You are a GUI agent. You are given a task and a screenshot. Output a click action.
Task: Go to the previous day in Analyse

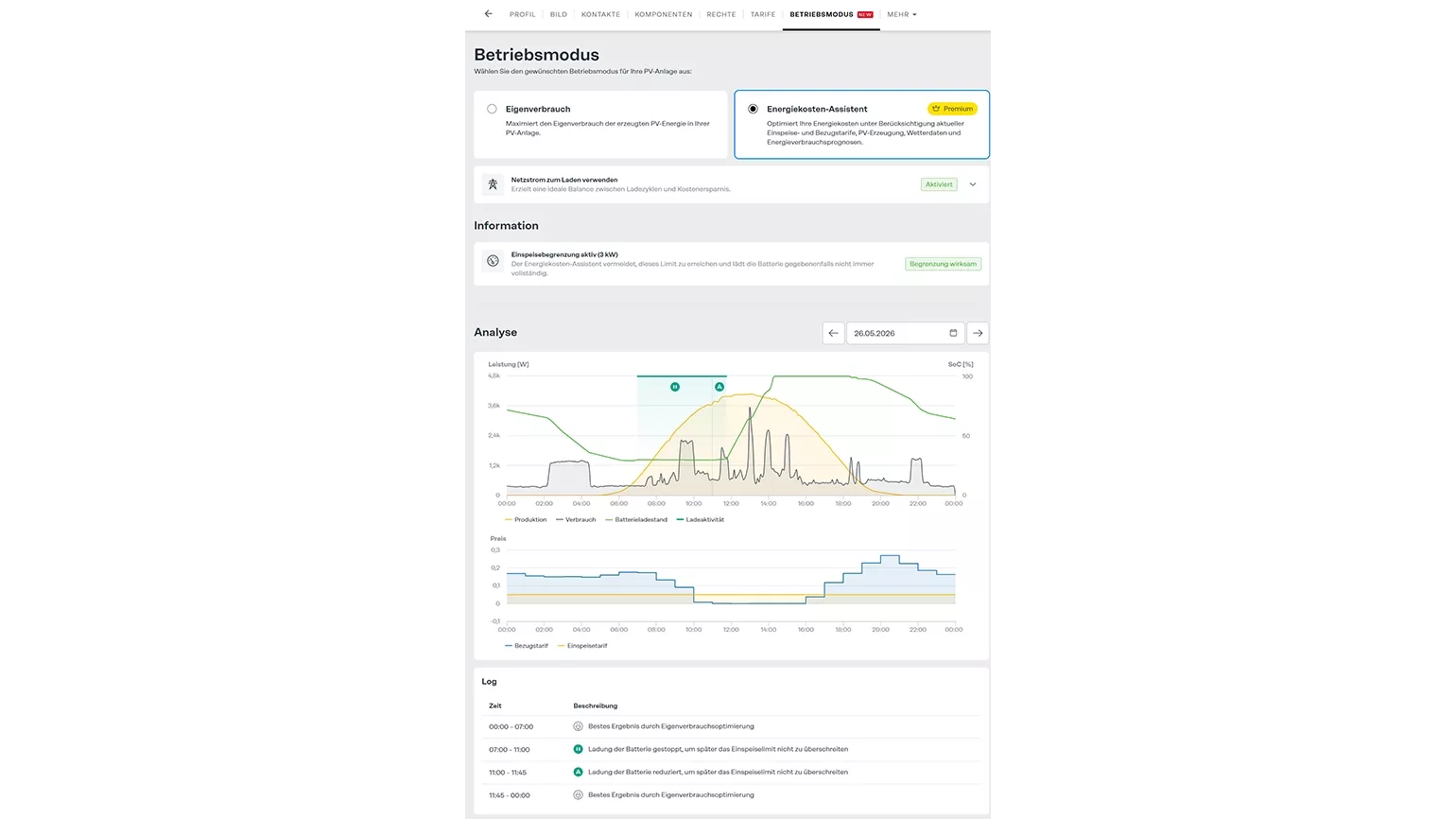pyautogui.click(x=833, y=333)
